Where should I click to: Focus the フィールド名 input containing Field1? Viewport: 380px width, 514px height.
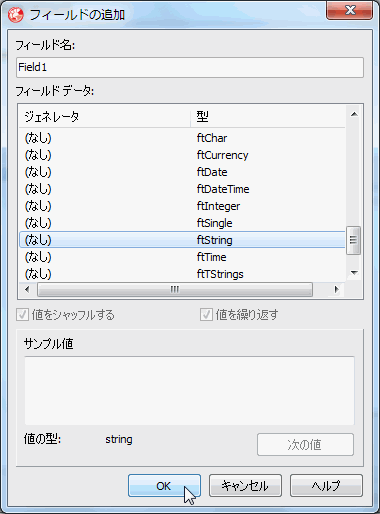(190, 67)
